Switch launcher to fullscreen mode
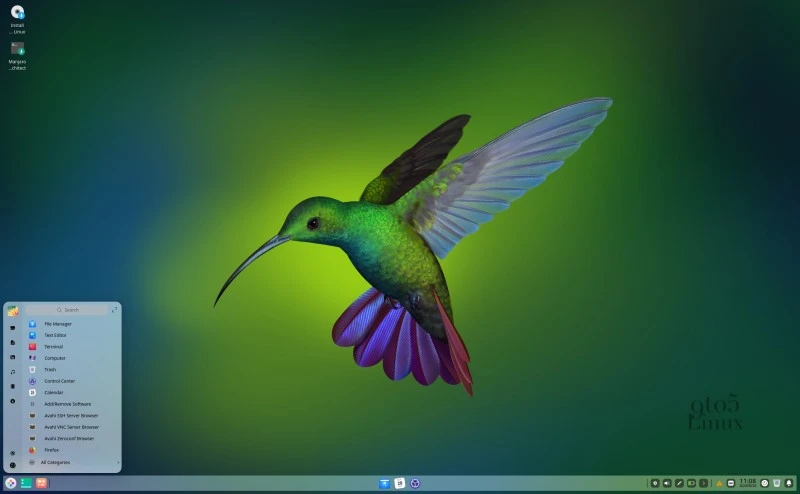This screenshot has width=800, height=494. [114, 310]
